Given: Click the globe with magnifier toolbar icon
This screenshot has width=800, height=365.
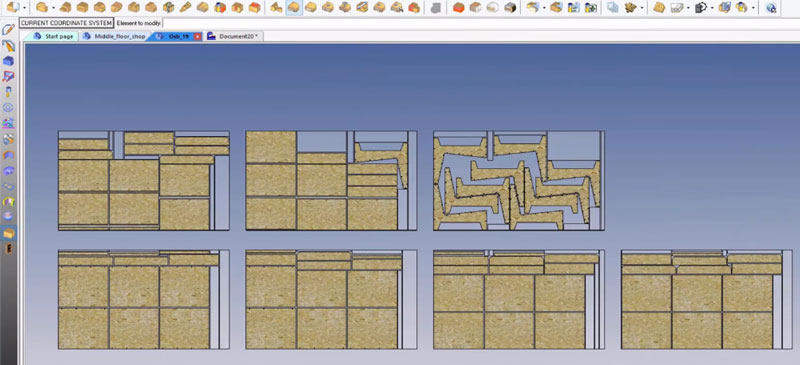Looking at the screenshot, I should tap(771, 7).
